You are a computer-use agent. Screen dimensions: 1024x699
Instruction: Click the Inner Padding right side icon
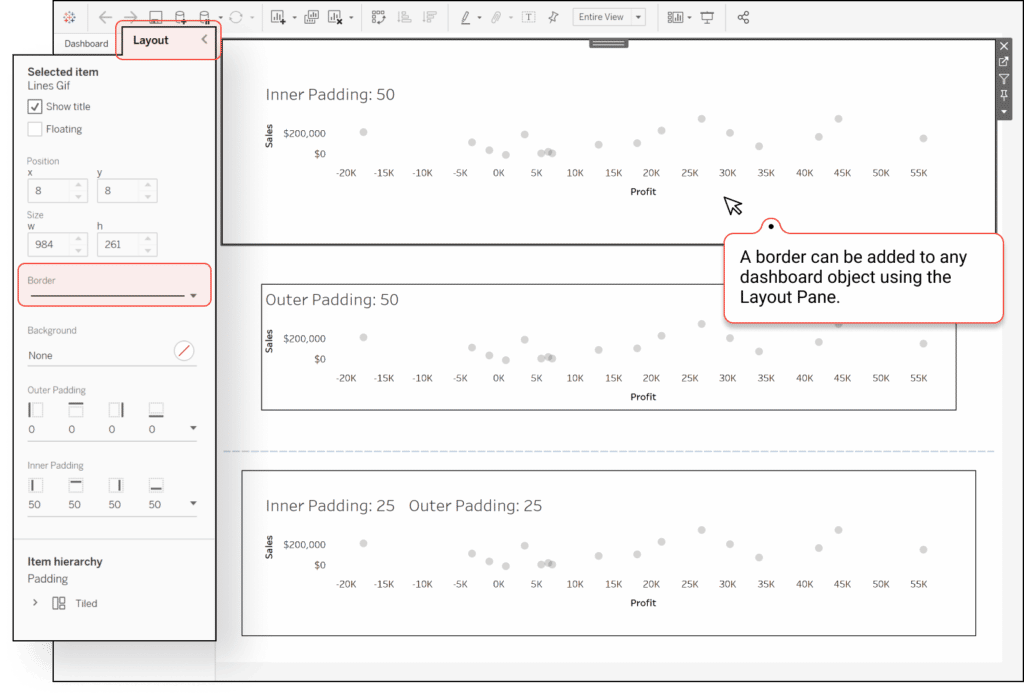click(x=116, y=485)
